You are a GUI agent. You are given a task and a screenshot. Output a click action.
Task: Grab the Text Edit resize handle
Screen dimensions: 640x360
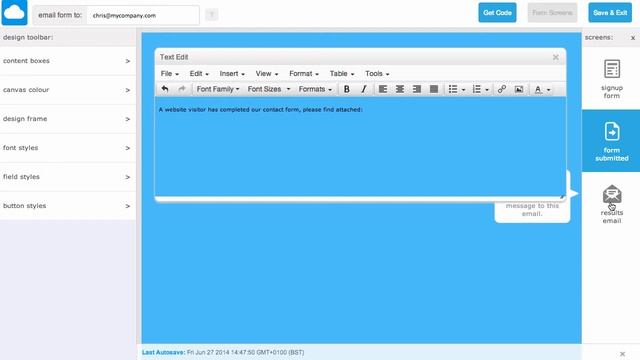pyautogui.click(x=562, y=197)
